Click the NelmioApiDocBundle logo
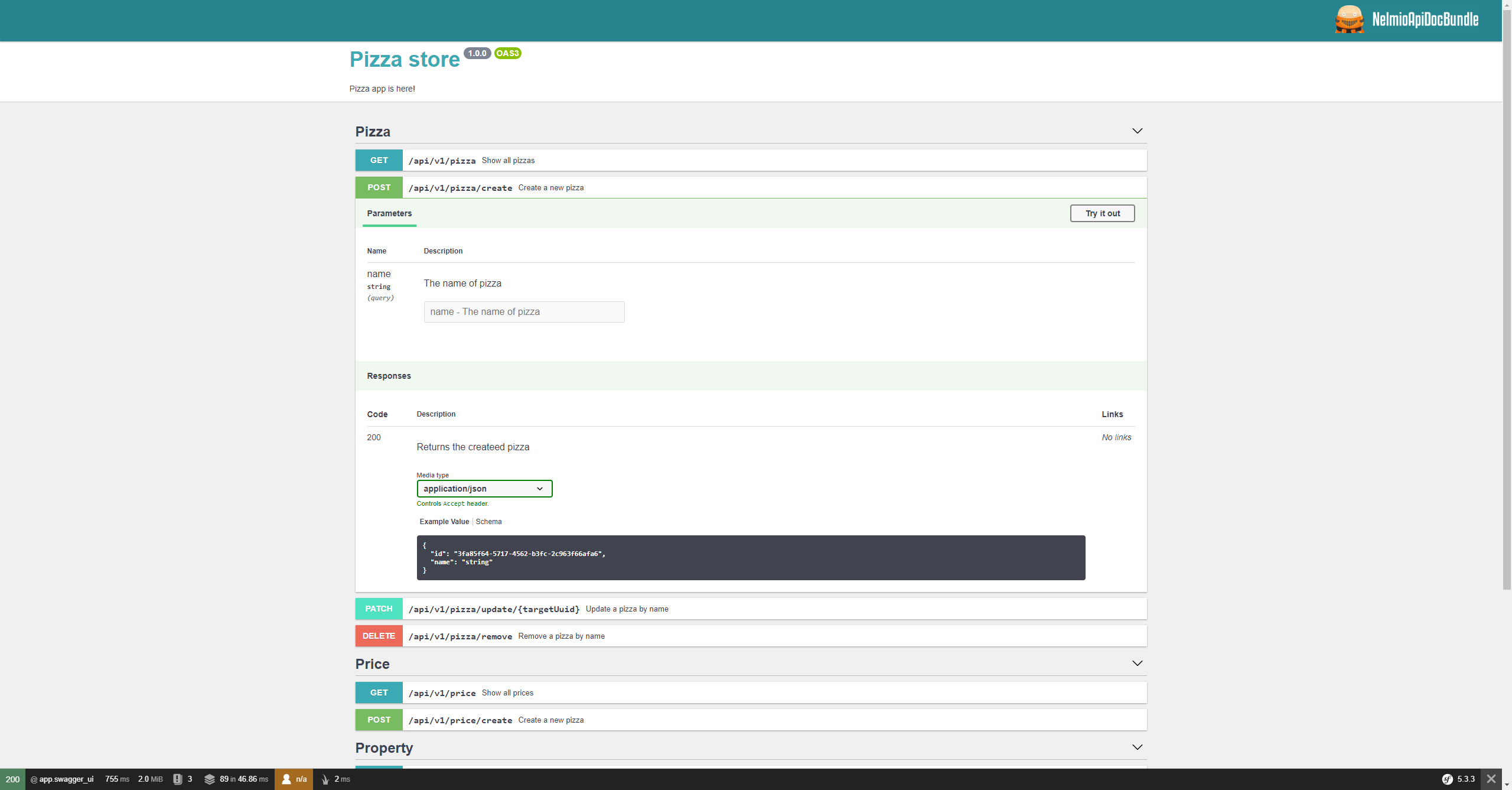This screenshot has width=1512, height=790. (x=1406, y=19)
